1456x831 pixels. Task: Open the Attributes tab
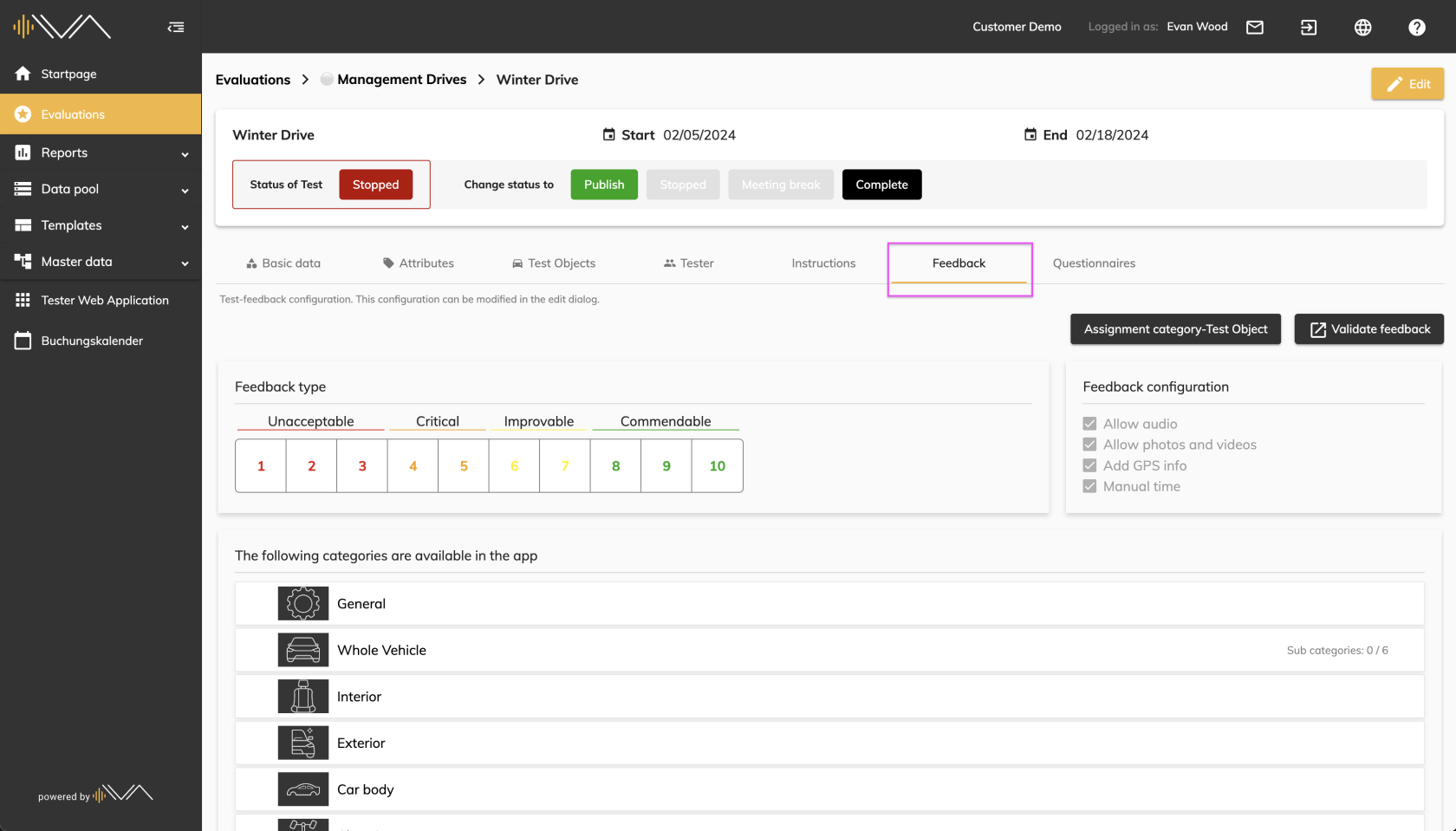[419, 263]
